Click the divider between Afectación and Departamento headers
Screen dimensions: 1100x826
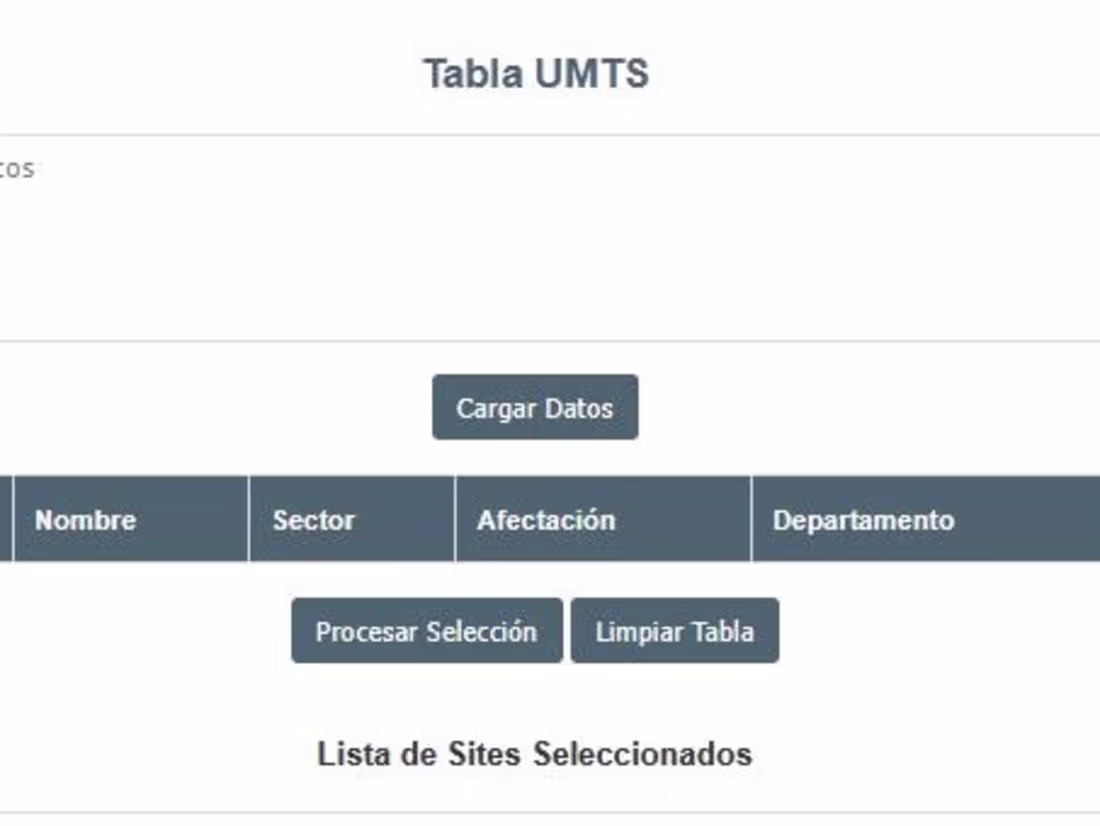[x=751, y=520]
